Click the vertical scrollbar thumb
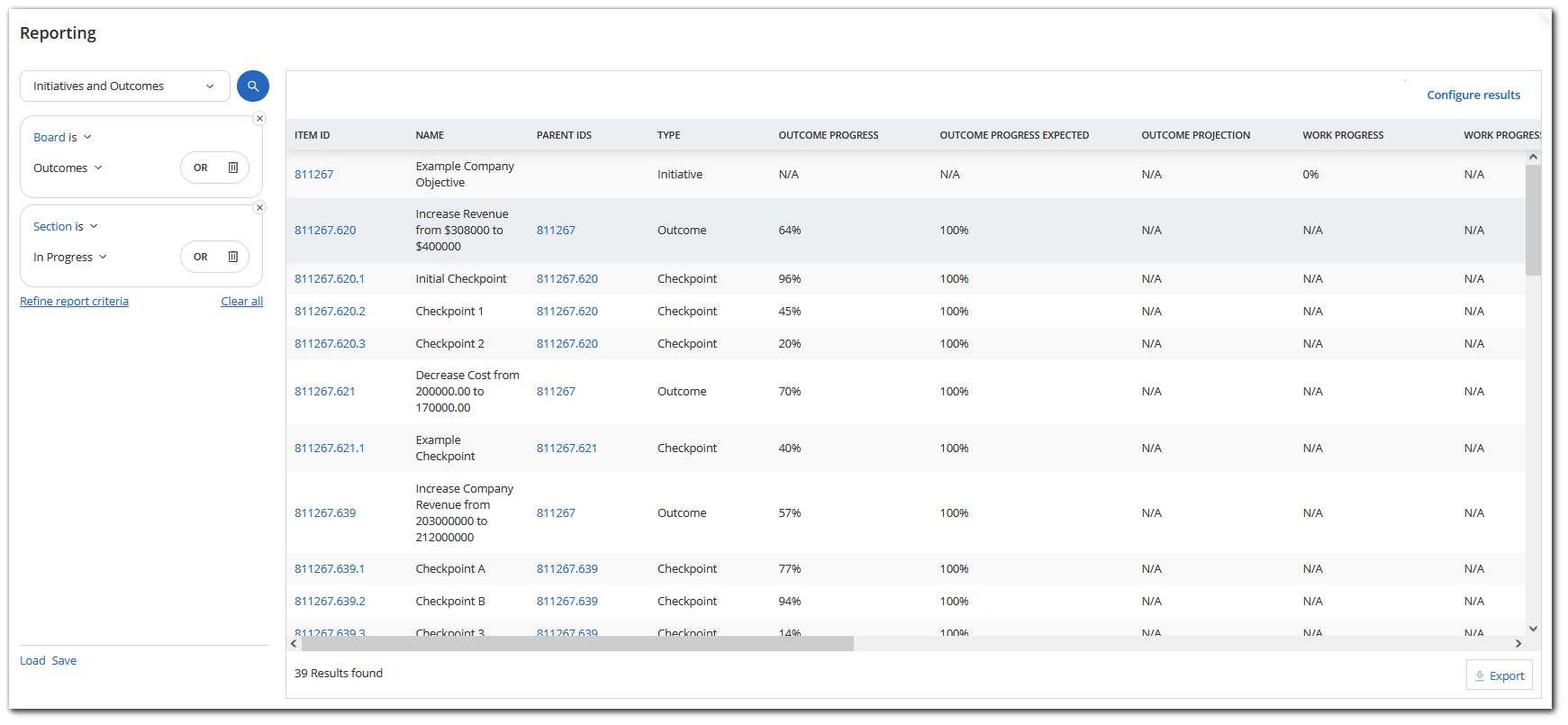 click(1533, 220)
